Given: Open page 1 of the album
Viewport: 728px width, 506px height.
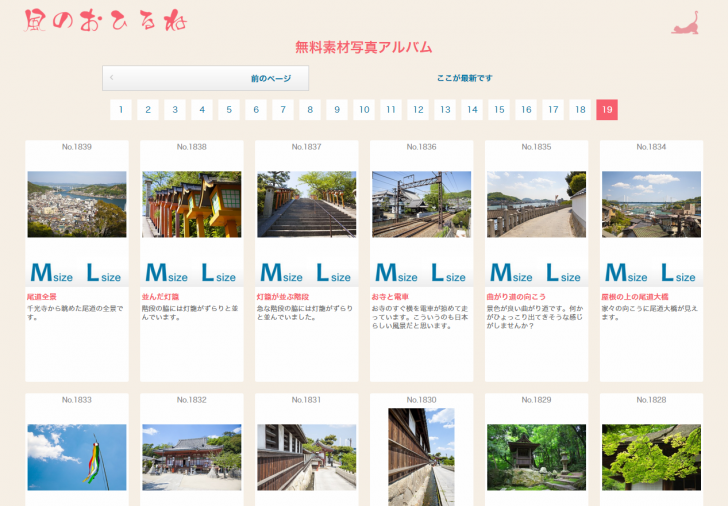Looking at the screenshot, I should coord(121,110).
